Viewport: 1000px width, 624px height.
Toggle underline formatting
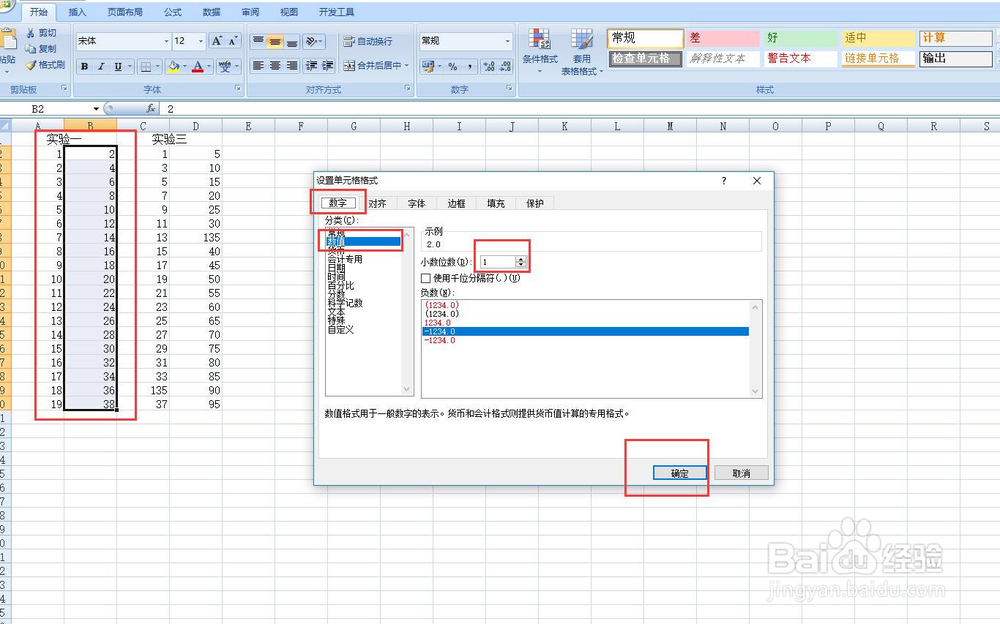[x=117, y=66]
